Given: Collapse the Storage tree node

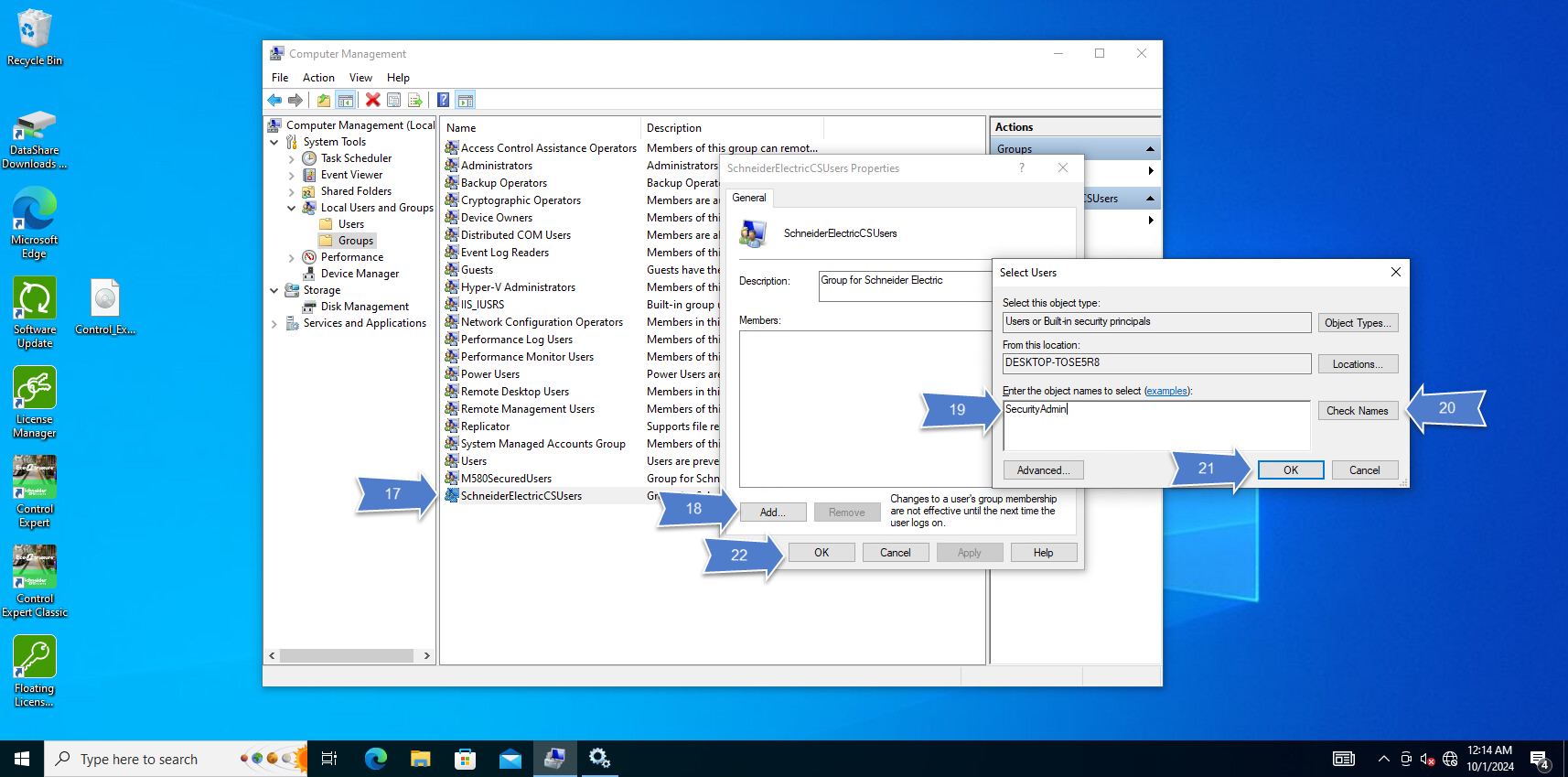Looking at the screenshot, I should 274,290.
